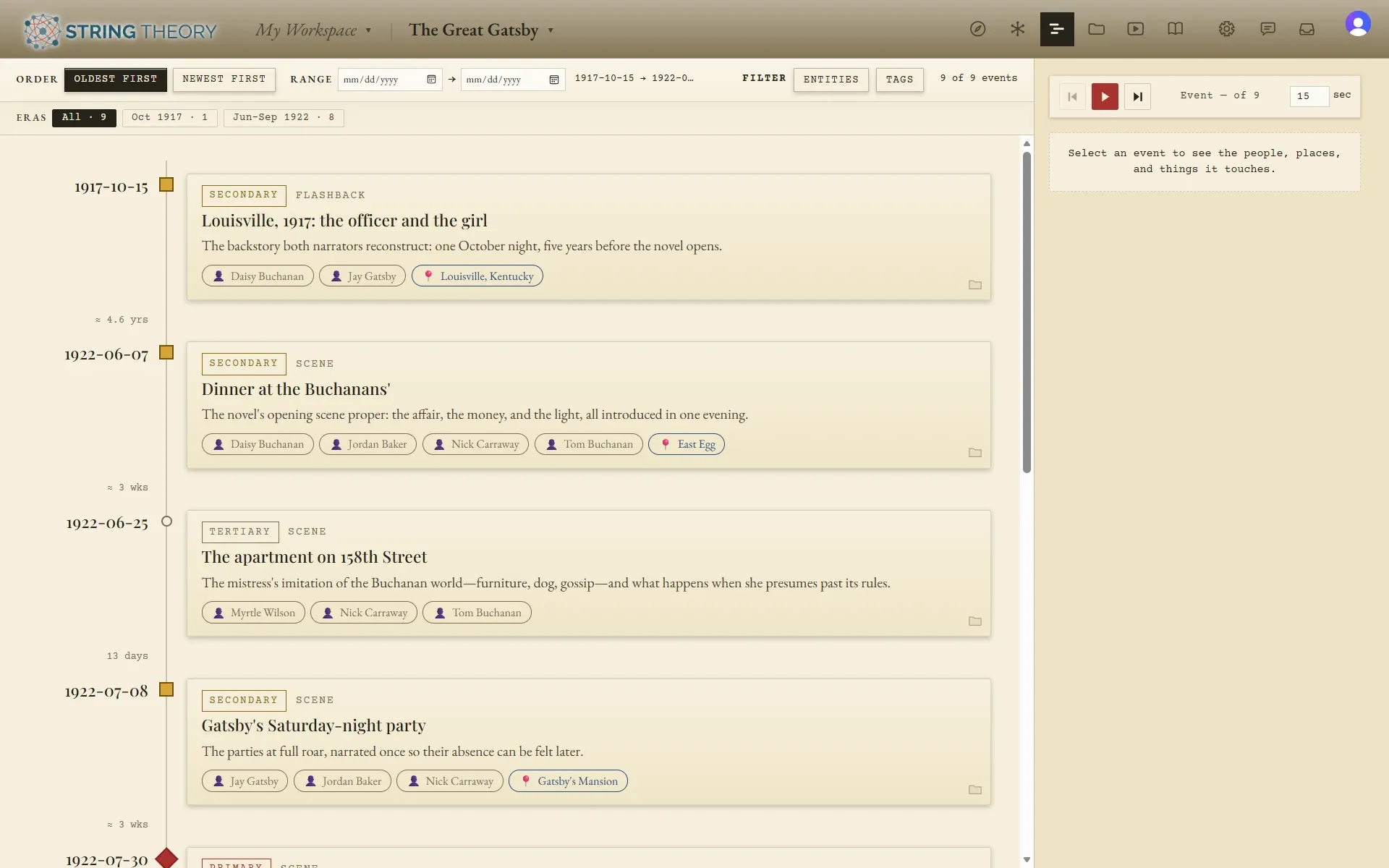
Task: Click Jordan Baker chip on Dinner card
Action: (x=368, y=444)
